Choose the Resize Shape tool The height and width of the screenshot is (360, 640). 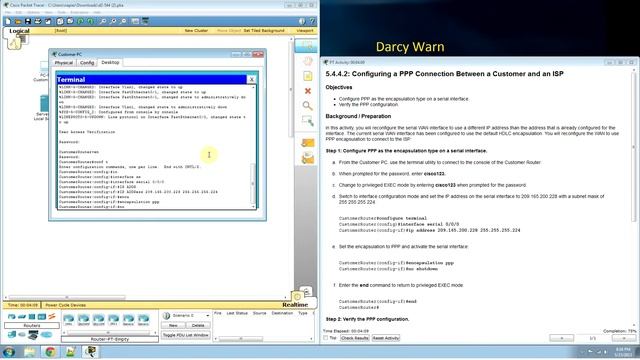307,121
